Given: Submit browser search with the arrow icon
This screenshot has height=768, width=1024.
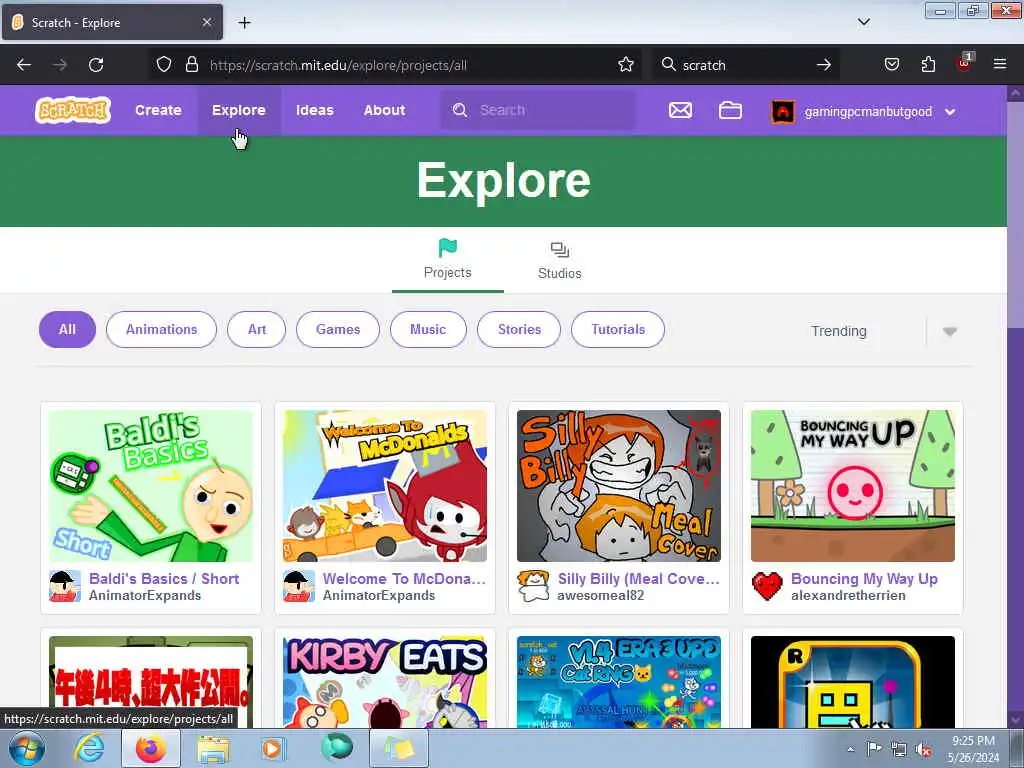Looking at the screenshot, I should pyautogui.click(x=824, y=65).
